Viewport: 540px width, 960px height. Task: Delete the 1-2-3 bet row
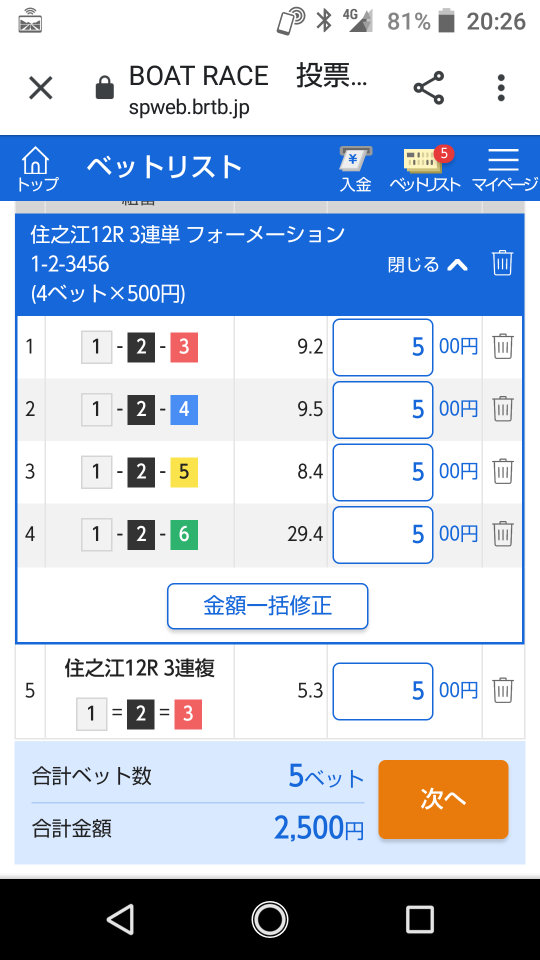coord(503,347)
